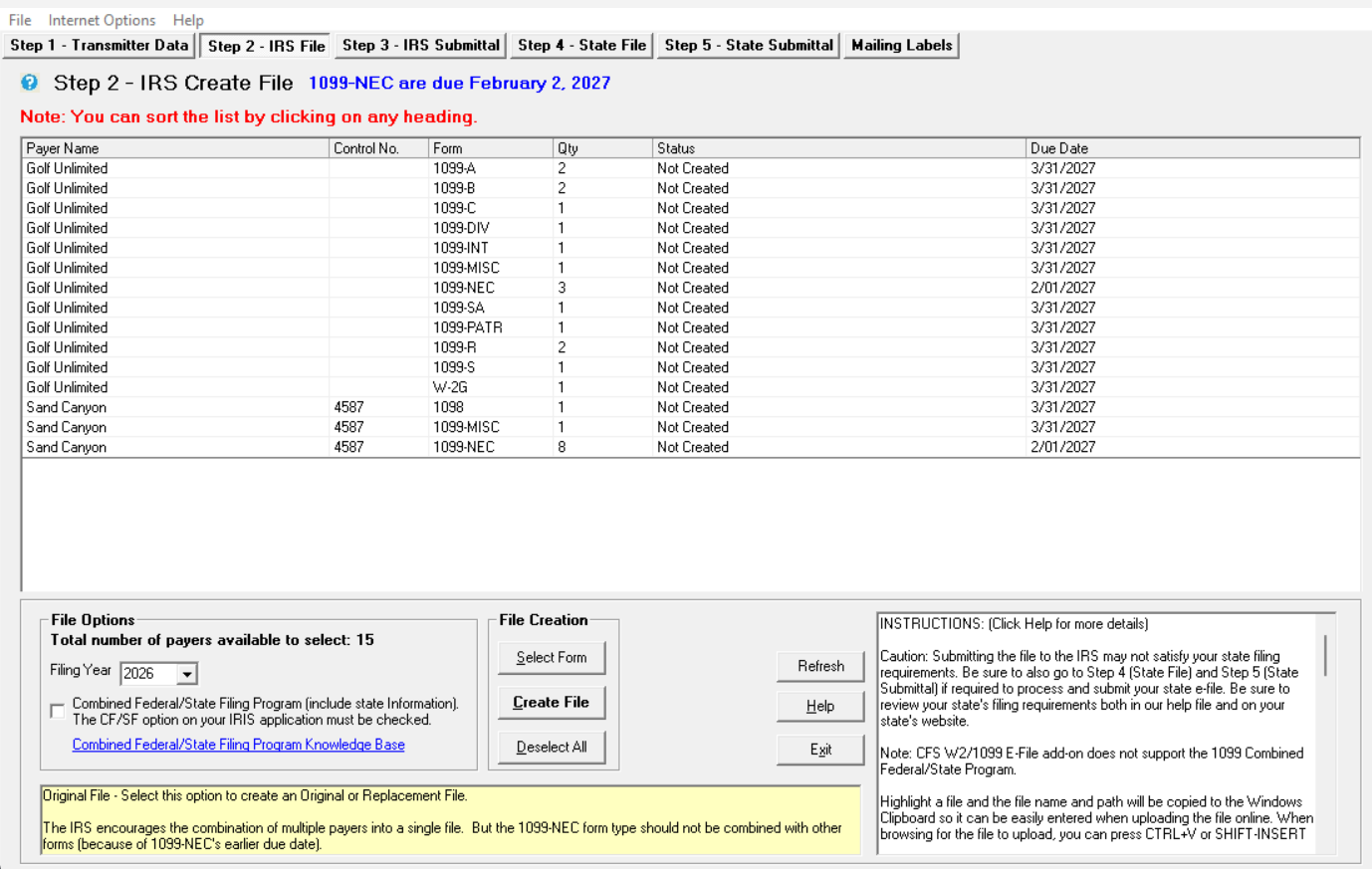Click the Select Form button
Screen dimensions: 1372x869
pos(552,658)
